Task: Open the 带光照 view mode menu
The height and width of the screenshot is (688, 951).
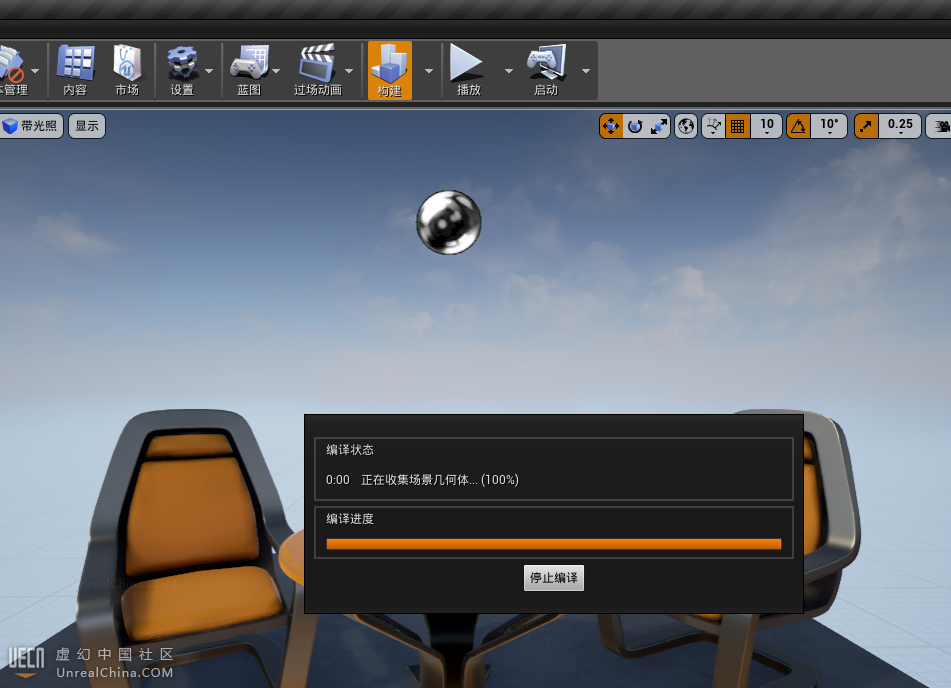Action: pyautogui.click(x=30, y=126)
